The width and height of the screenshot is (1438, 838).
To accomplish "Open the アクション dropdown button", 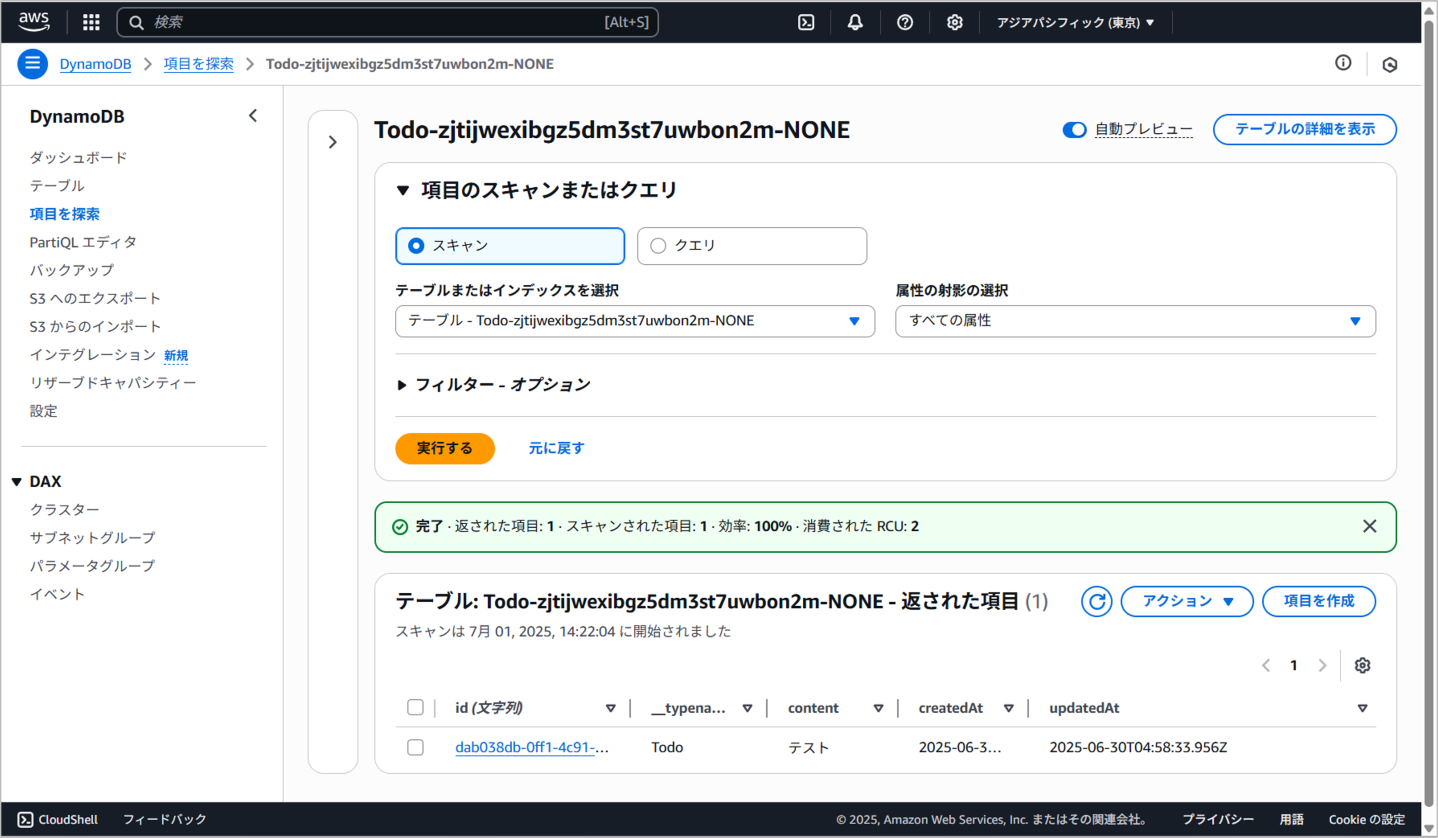I will click(1187, 601).
